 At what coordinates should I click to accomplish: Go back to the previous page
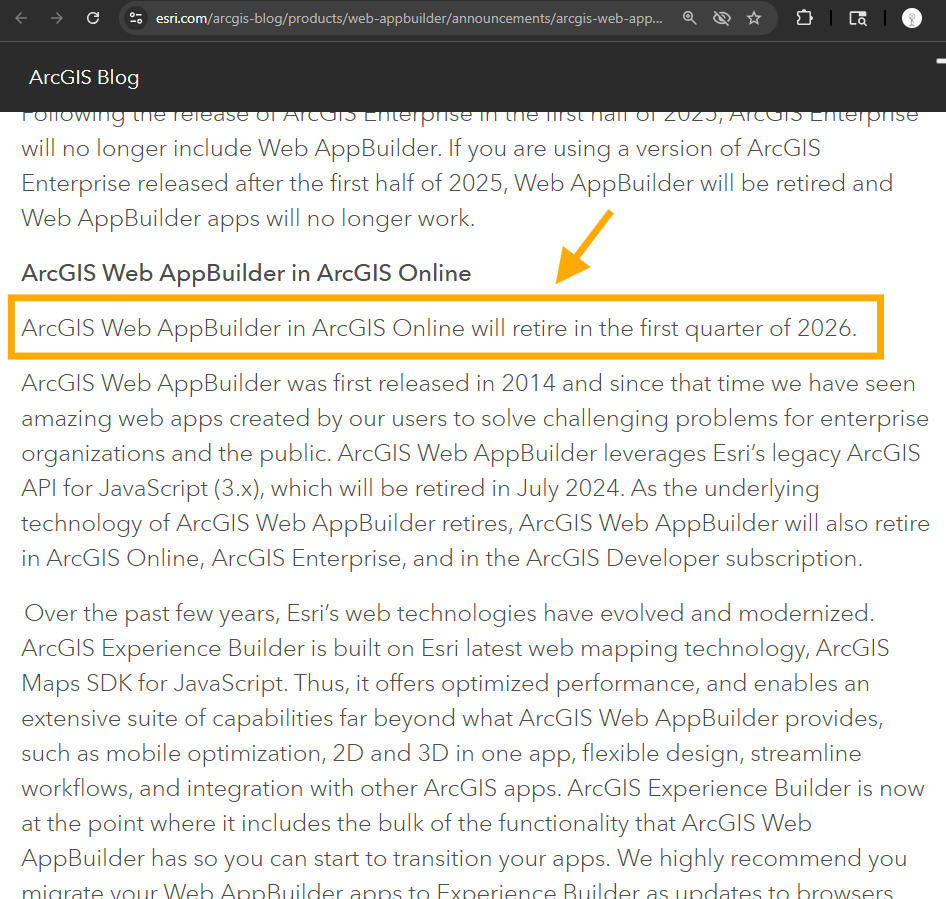tap(21, 18)
